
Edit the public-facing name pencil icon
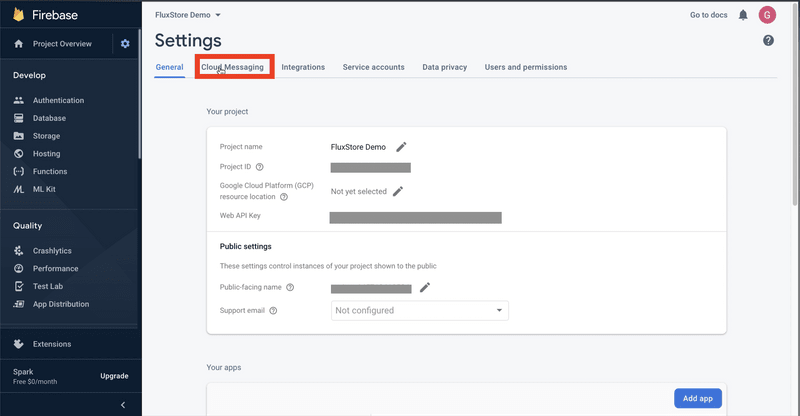click(x=424, y=287)
